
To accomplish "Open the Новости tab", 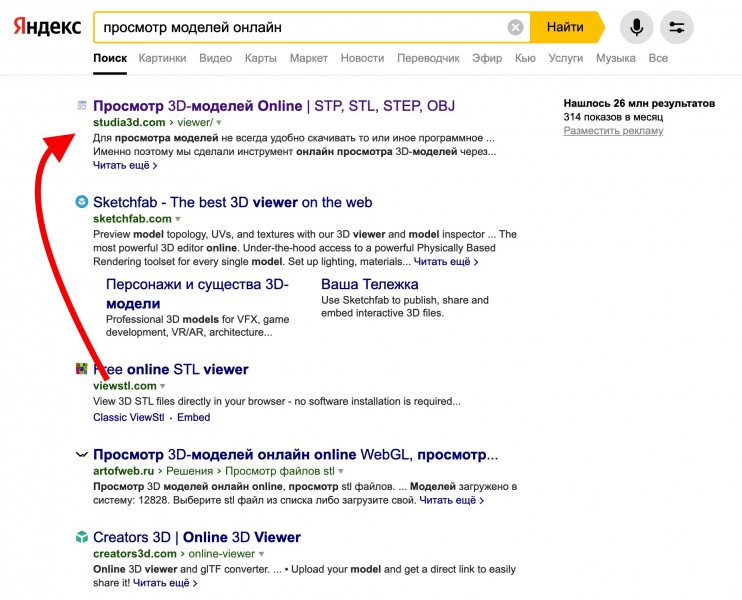I will click(362, 58).
